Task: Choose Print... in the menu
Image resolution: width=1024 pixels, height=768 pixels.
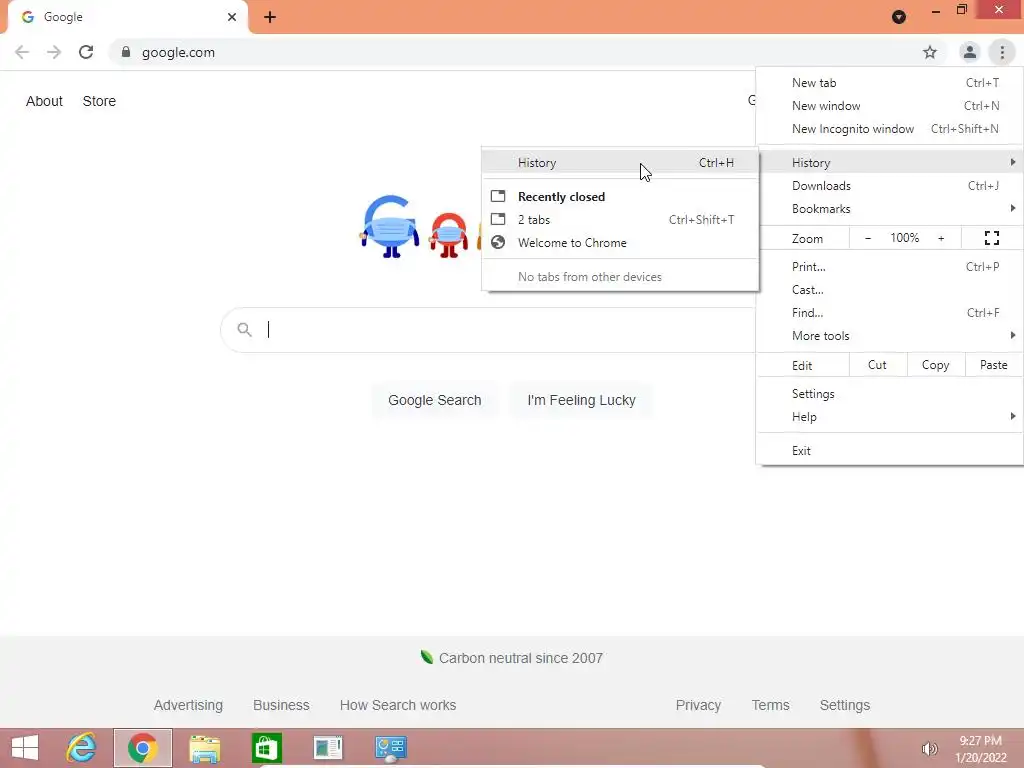Action: 889,266
